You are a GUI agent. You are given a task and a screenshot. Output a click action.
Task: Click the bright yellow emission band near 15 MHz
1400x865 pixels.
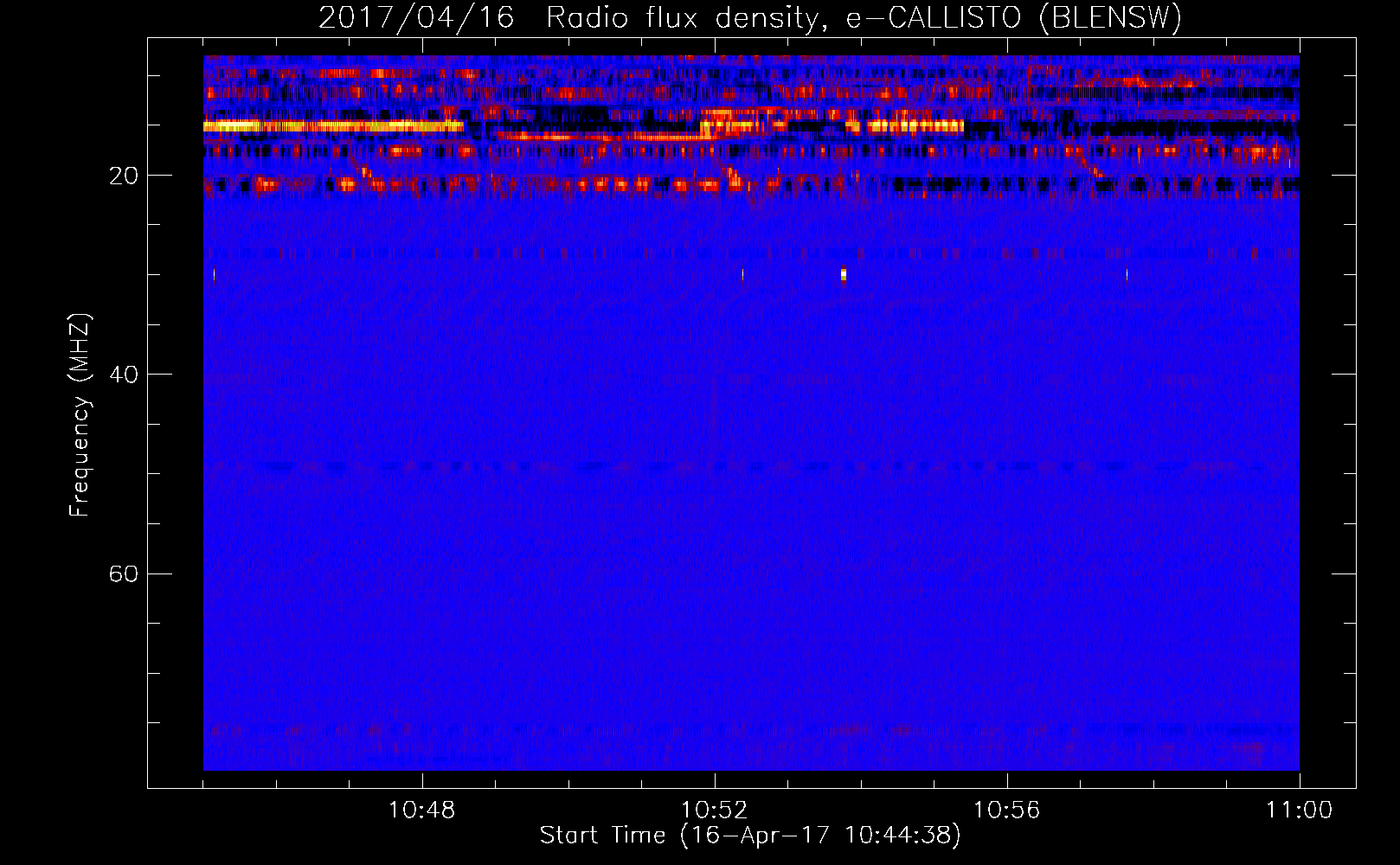(333, 126)
